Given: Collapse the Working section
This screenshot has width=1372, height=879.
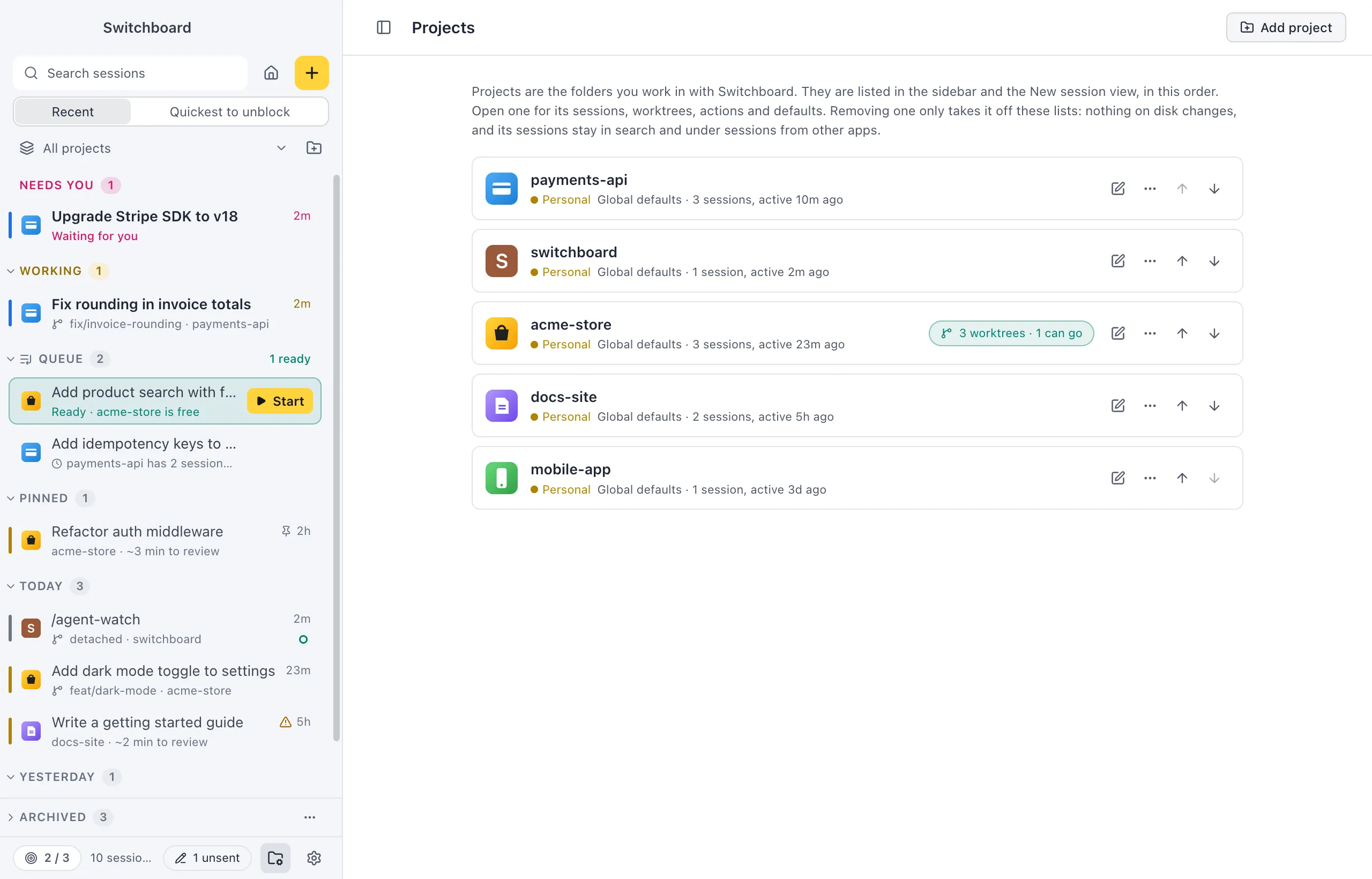Looking at the screenshot, I should (10, 271).
